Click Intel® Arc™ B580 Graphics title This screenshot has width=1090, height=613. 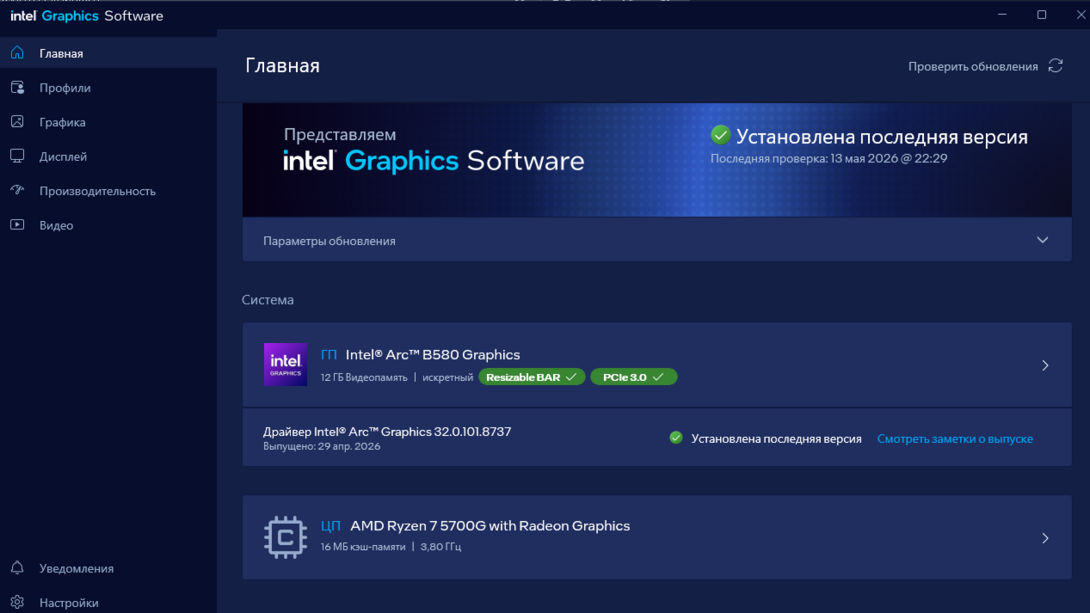tap(432, 354)
